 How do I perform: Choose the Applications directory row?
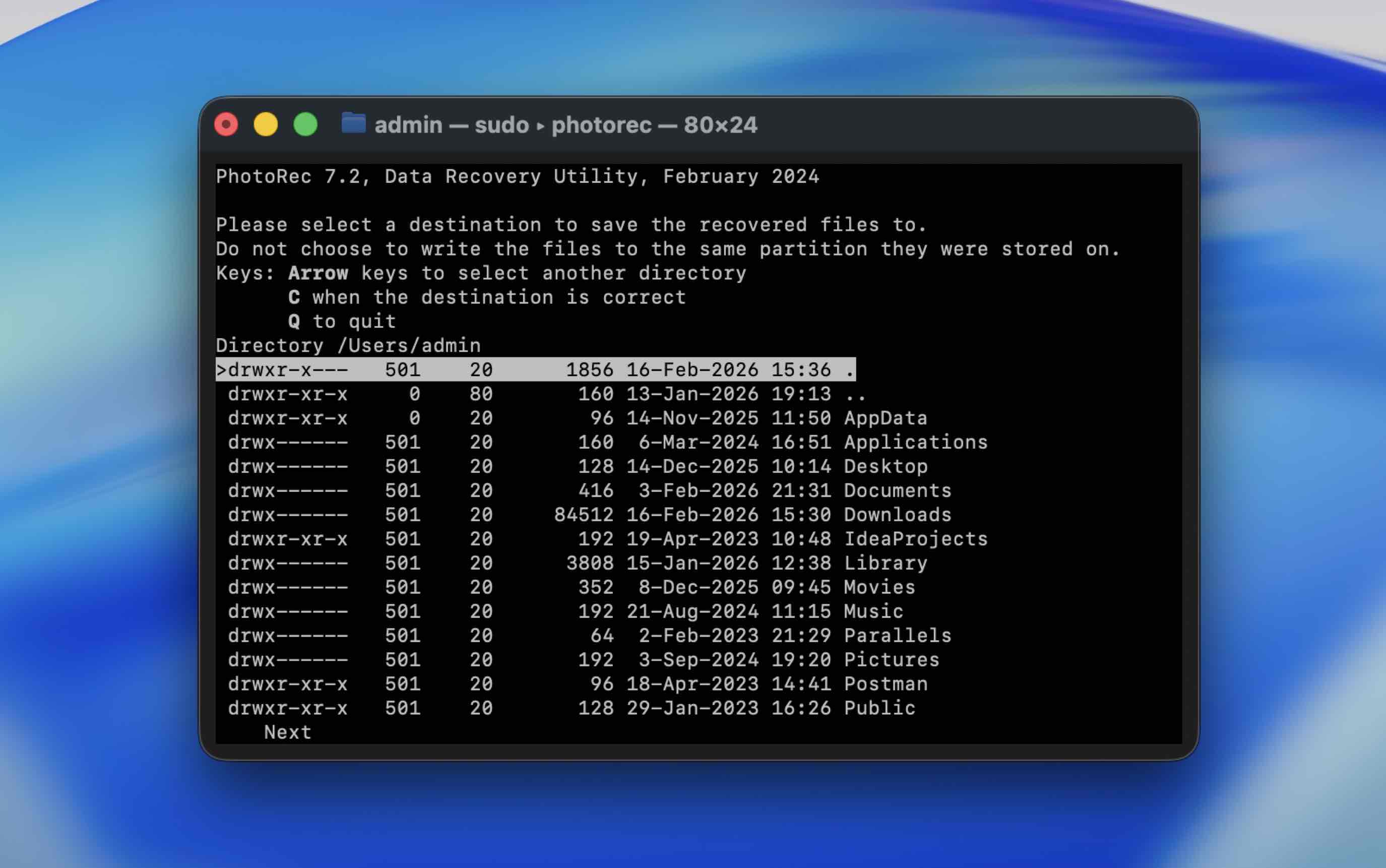[x=915, y=443]
